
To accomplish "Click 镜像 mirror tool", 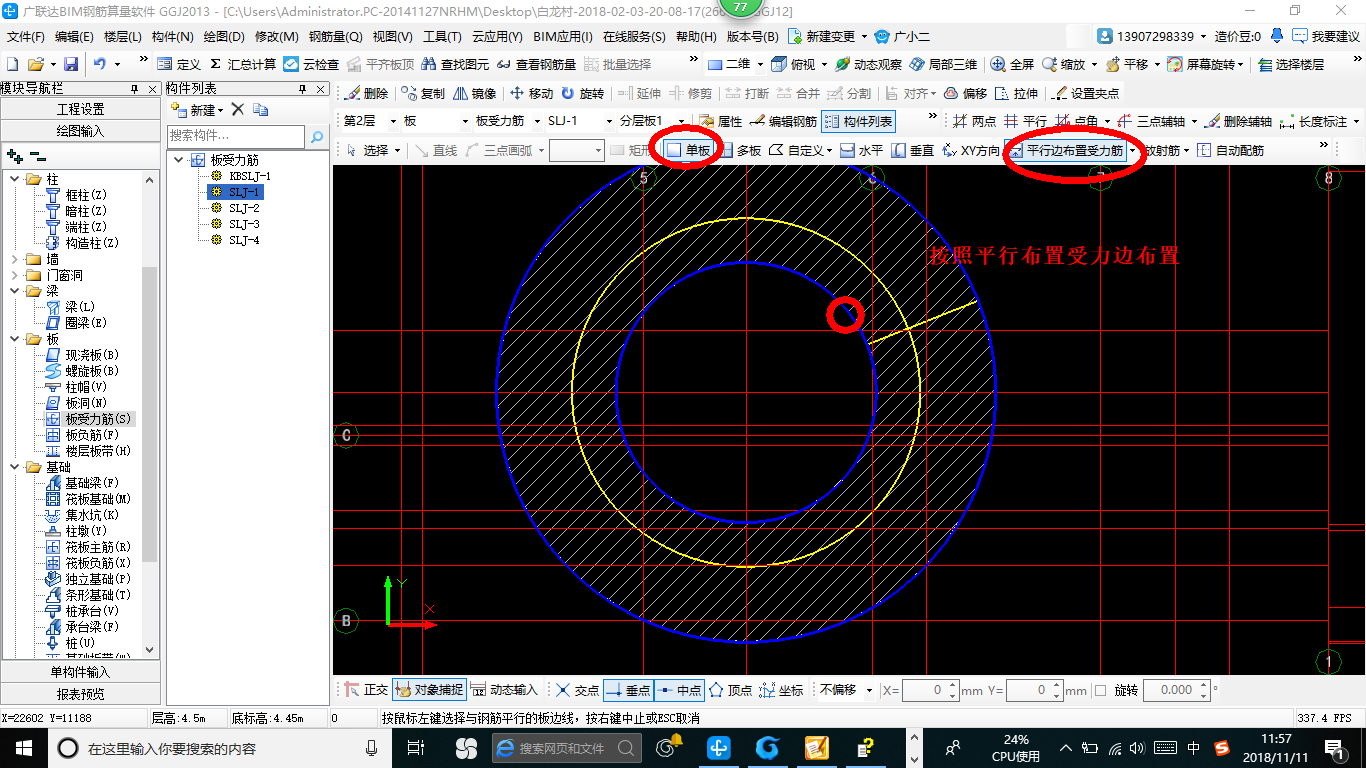I will 475,93.
